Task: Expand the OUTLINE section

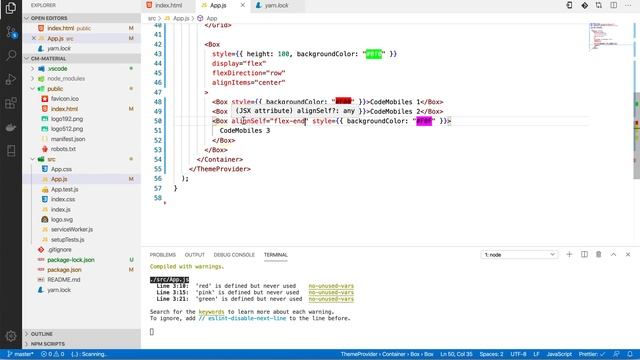Action: pyautogui.click(x=82, y=334)
